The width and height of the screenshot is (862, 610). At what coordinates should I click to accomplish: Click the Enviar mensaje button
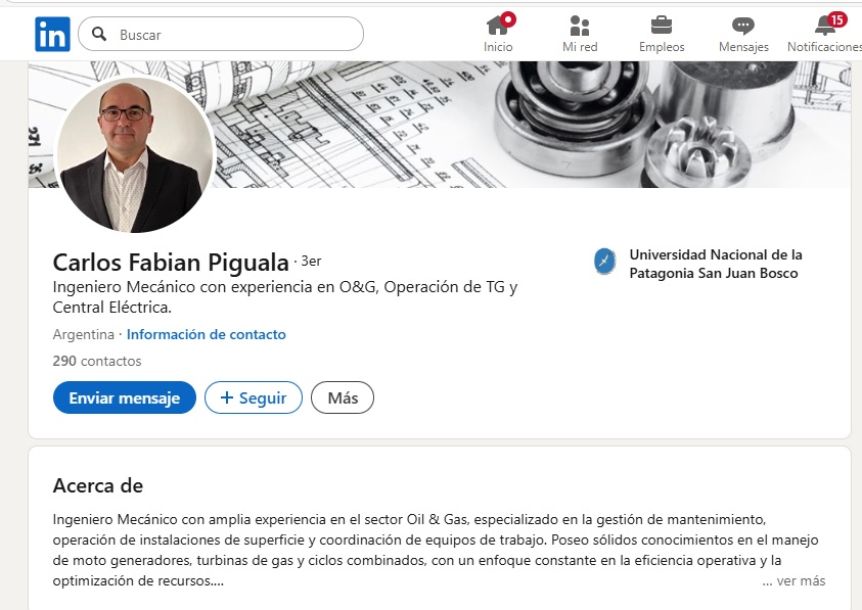[x=124, y=397]
